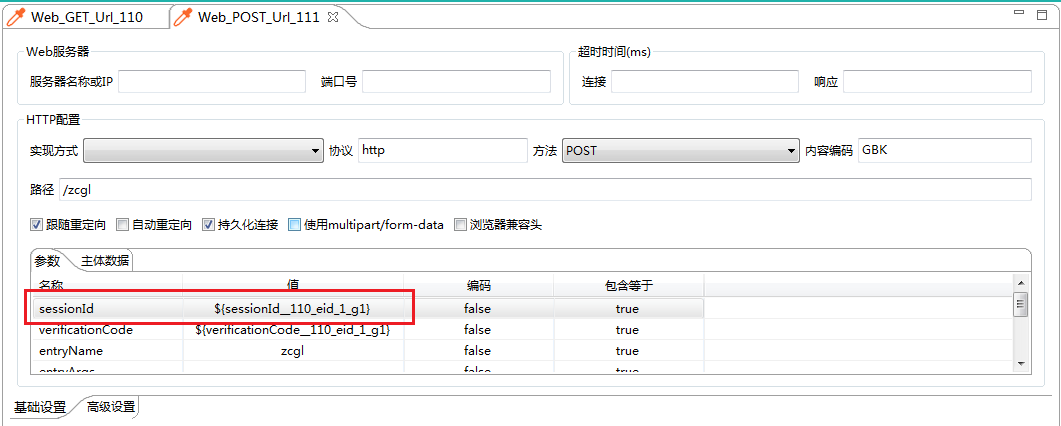This screenshot has height=426, width=1061.
Task: Select the entryName parameter name cell
Action: coord(108,351)
